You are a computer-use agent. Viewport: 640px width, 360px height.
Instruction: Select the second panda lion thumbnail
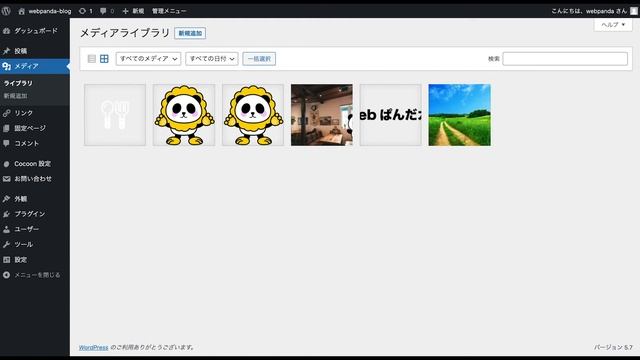coord(253,115)
